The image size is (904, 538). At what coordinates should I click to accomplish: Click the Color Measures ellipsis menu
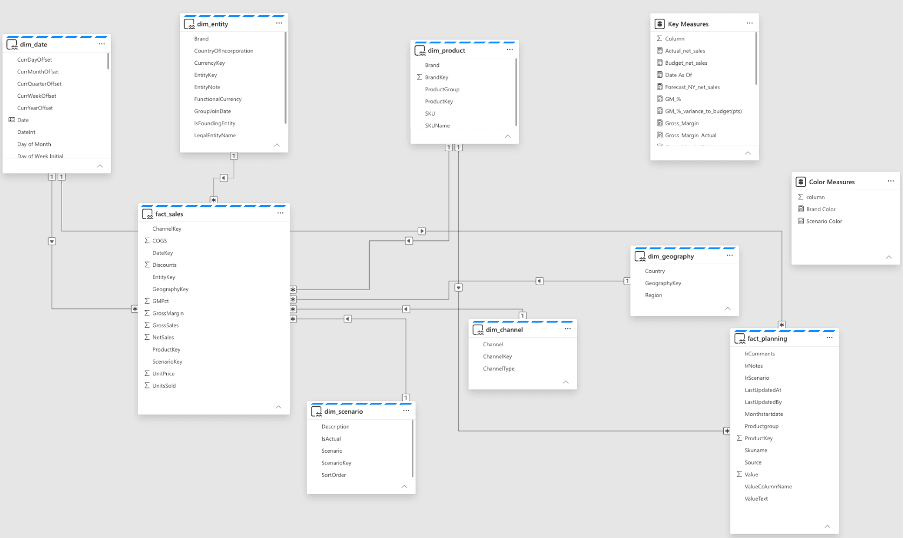[891, 181]
